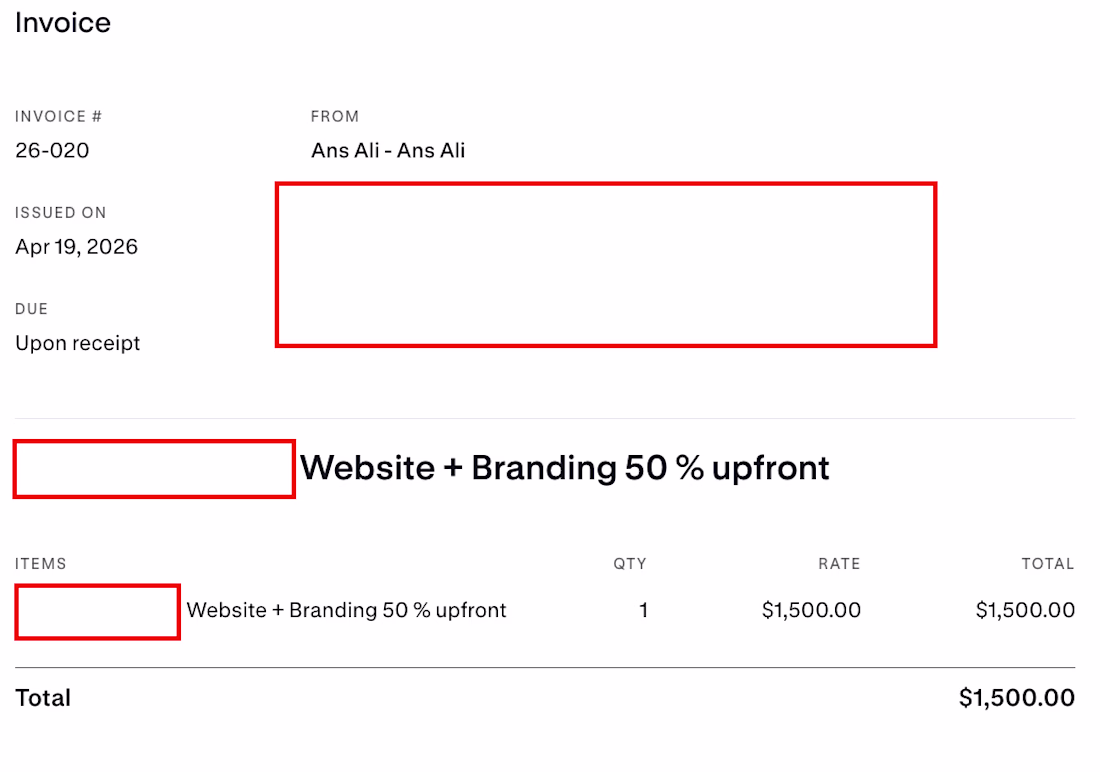Click the TOTAL column header
Image resolution: width=1100 pixels, height=772 pixels.
[1047, 564]
